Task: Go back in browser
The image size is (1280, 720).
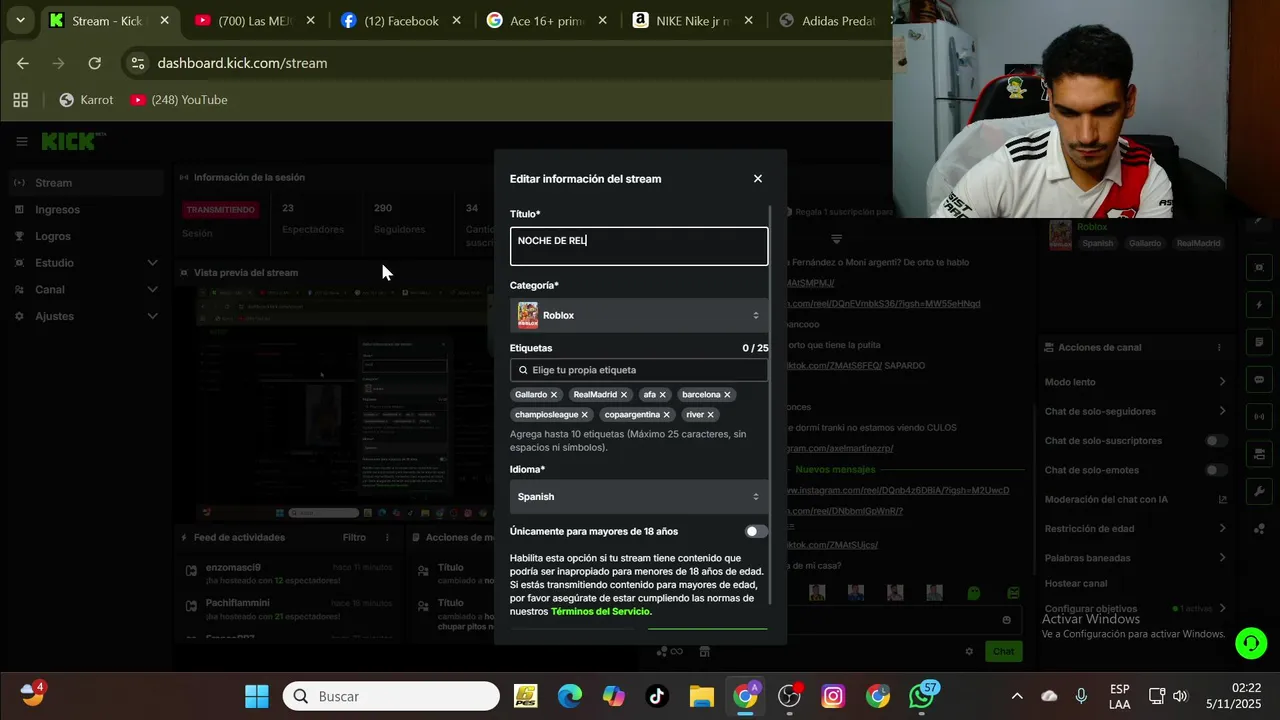Action: (x=23, y=63)
